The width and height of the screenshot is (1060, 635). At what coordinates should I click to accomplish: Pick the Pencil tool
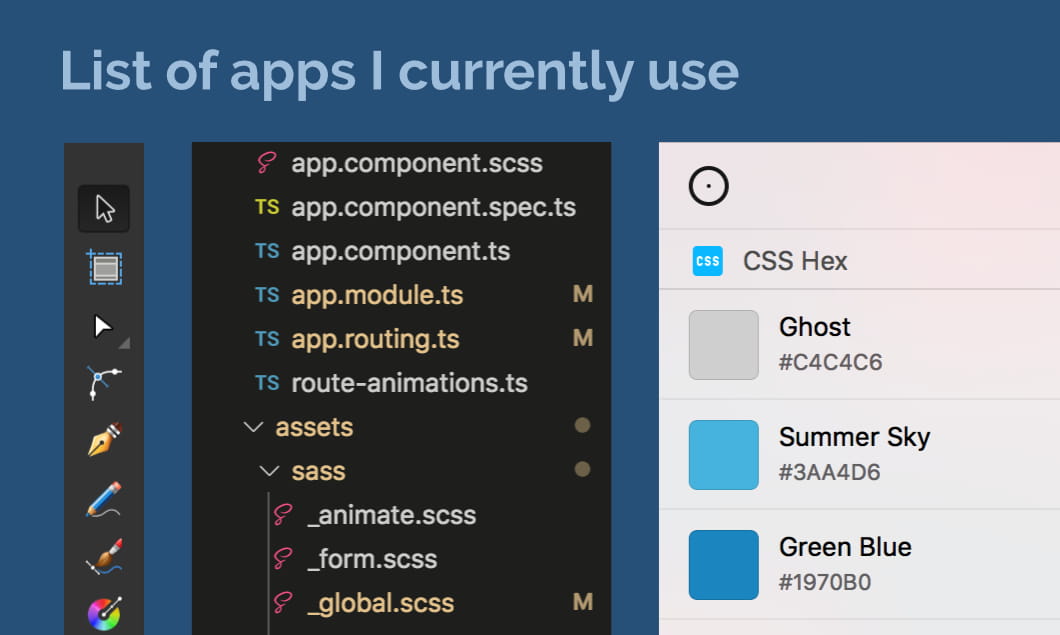coord(104,498)
